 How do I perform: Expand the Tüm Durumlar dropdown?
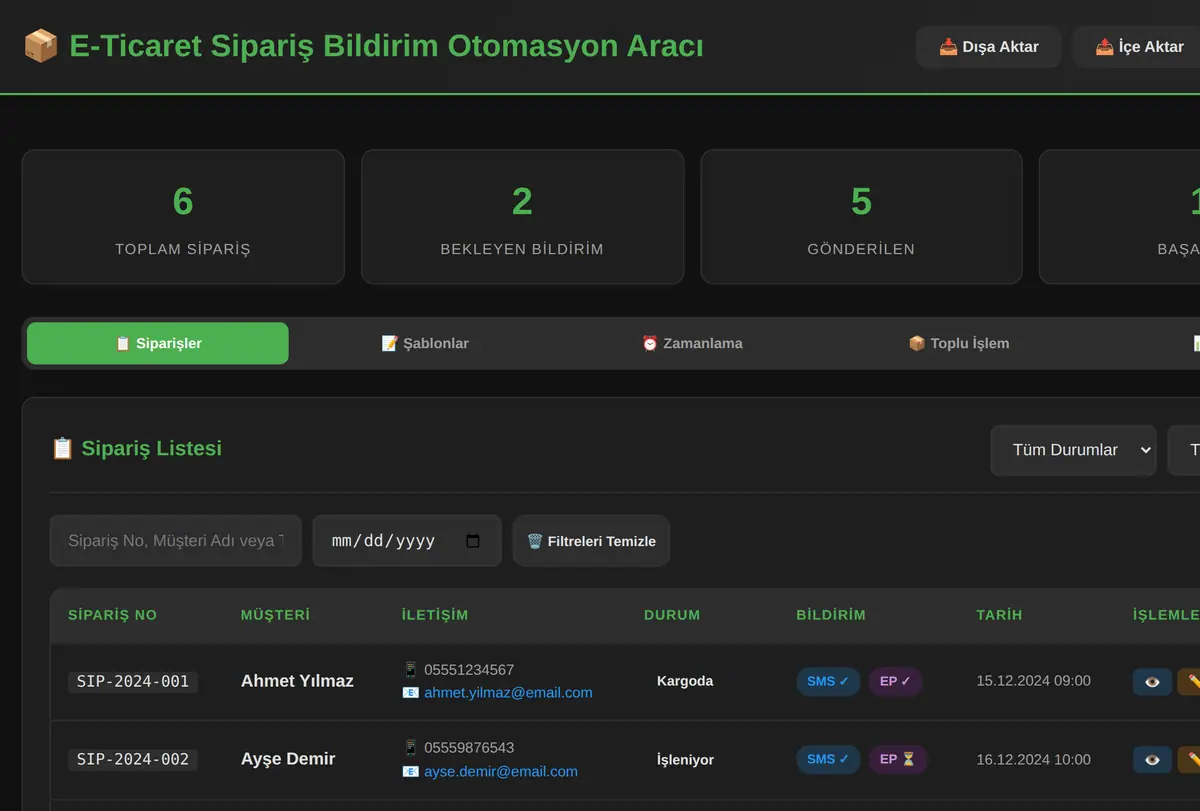tap(1073, 450)
